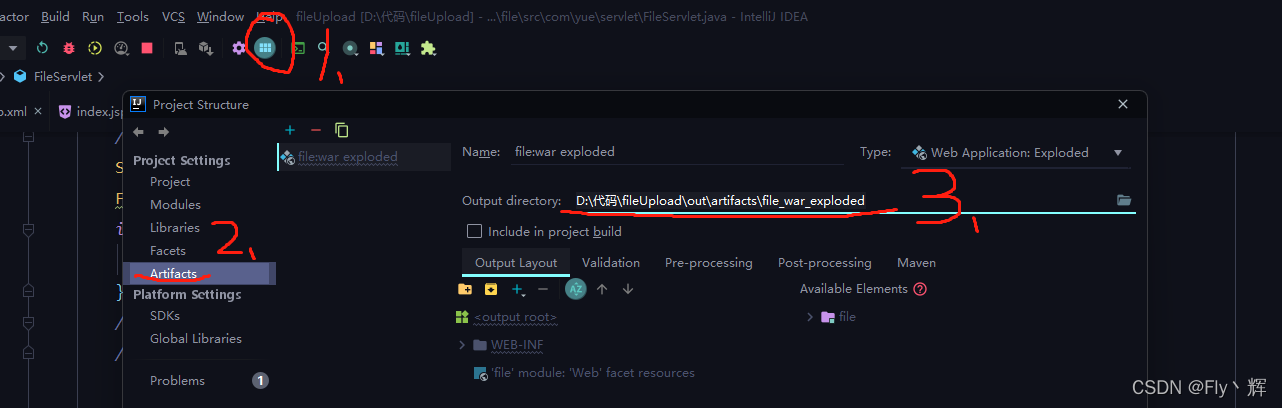Sort elements by names AZ icon
The width and height of the screenshot is (1282, 408).
tap(575, 289)
